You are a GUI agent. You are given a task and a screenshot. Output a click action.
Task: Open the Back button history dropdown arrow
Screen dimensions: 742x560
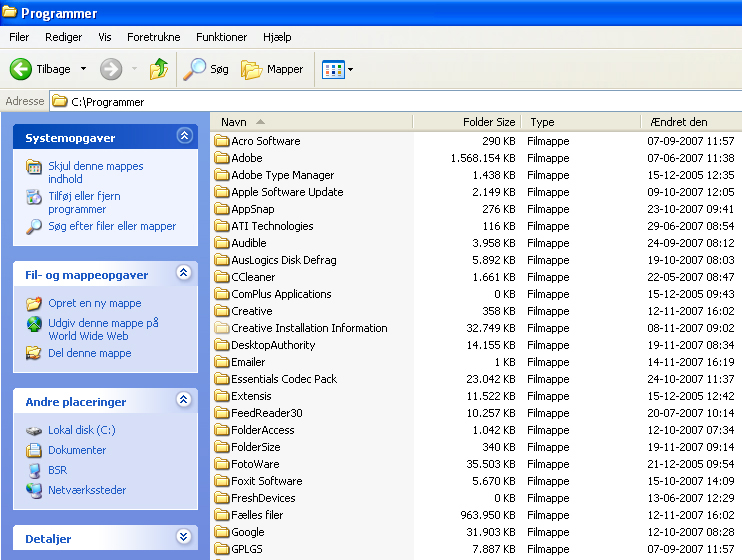pyautogui.click(x=84, y=69)
